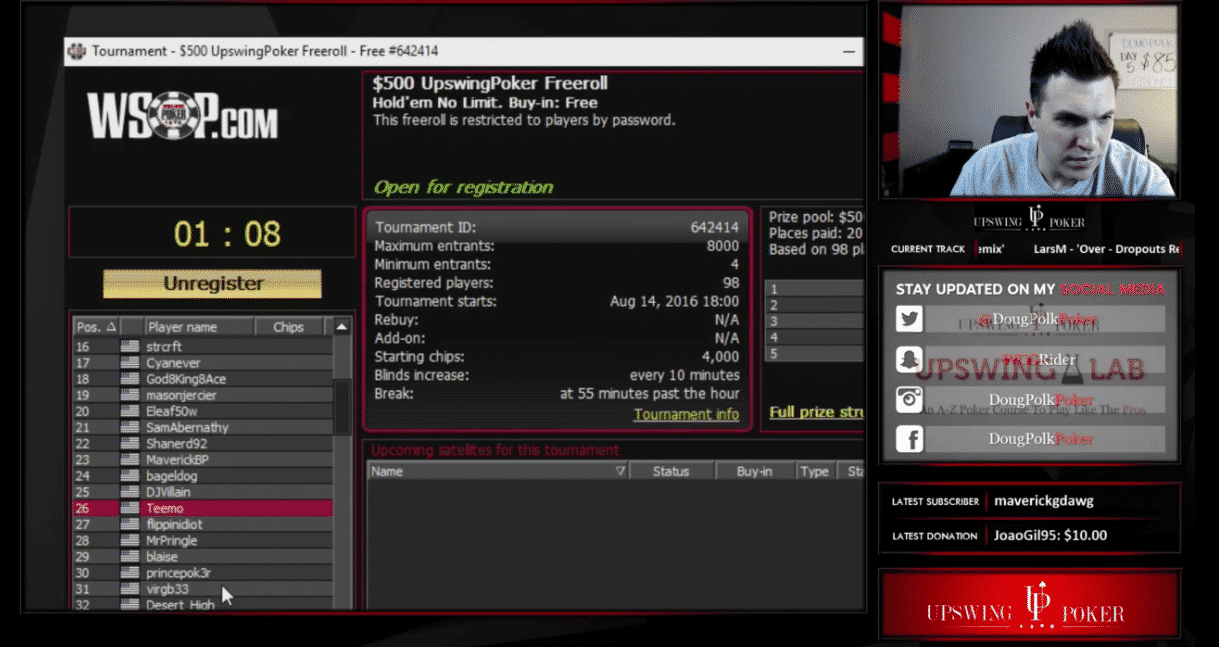Click latest subscriber maverickgdawg
The image size is (1219, 647).
click(1044, 501)
